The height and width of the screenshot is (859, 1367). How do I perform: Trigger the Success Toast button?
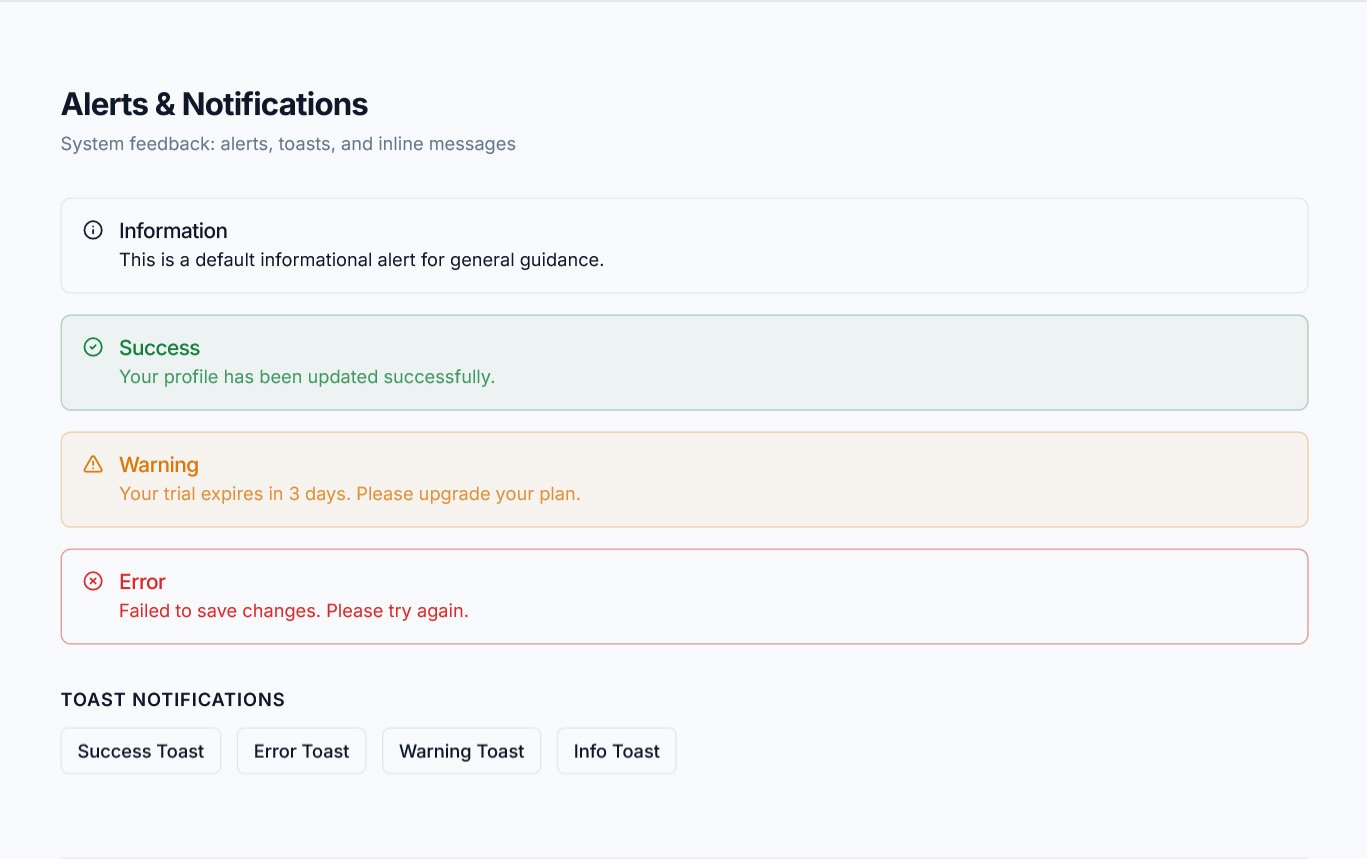click(141, 751)
